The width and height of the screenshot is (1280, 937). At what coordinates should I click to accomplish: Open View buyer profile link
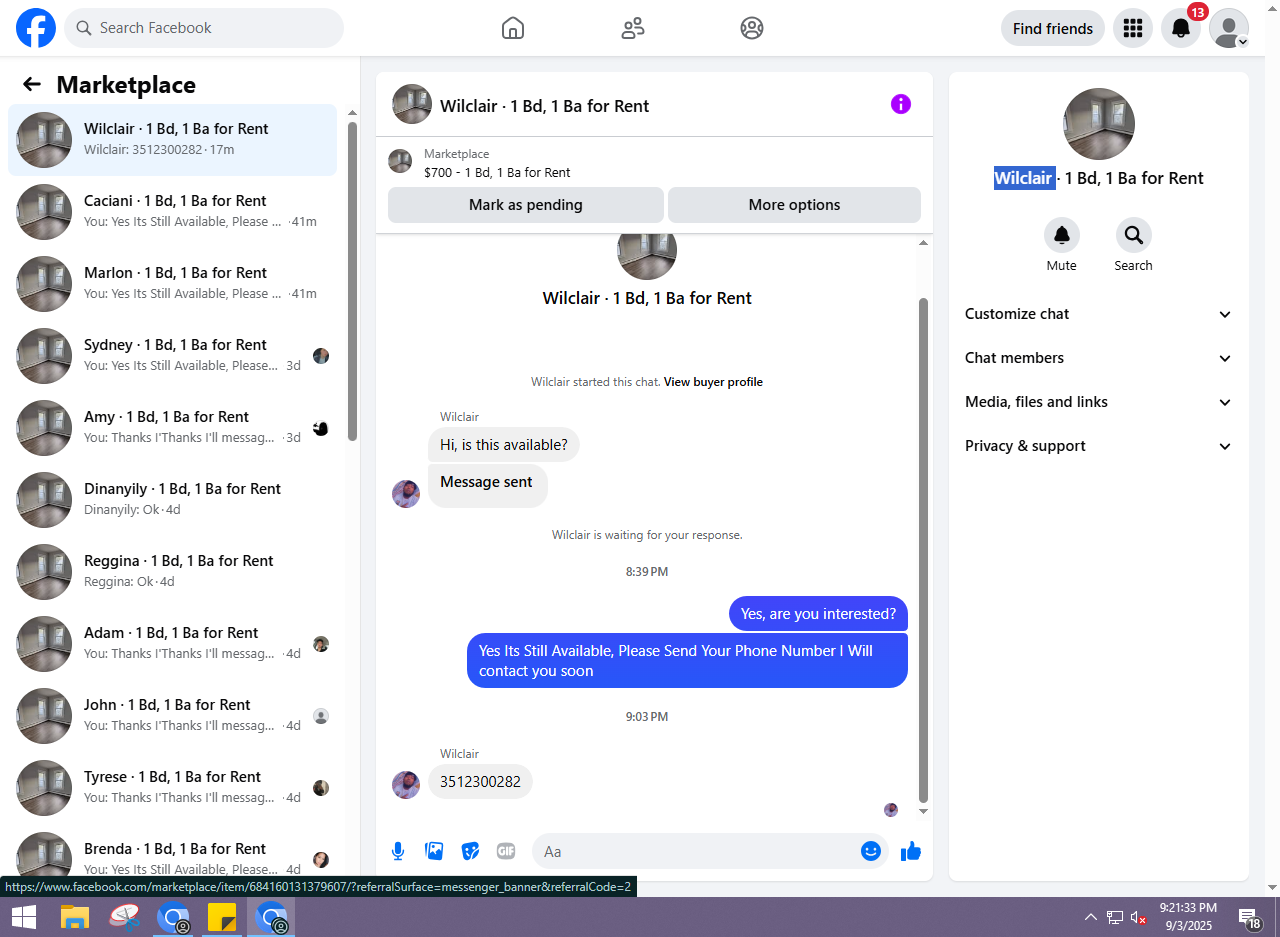click(x=713, y=382)
